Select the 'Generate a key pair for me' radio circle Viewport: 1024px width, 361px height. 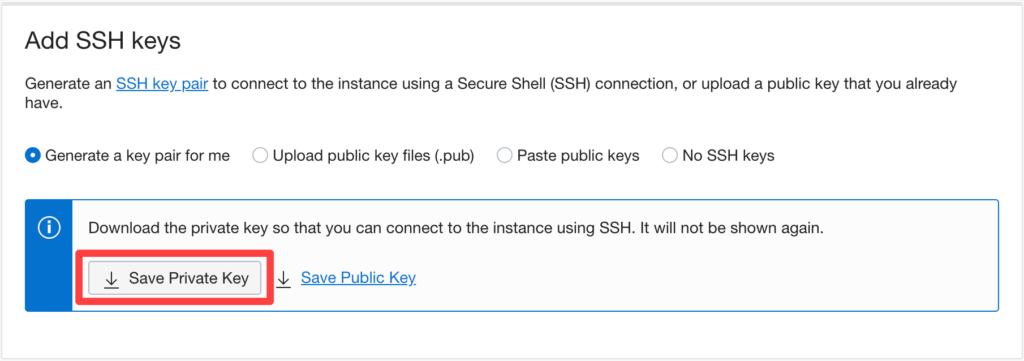click(x=33, y=156)
